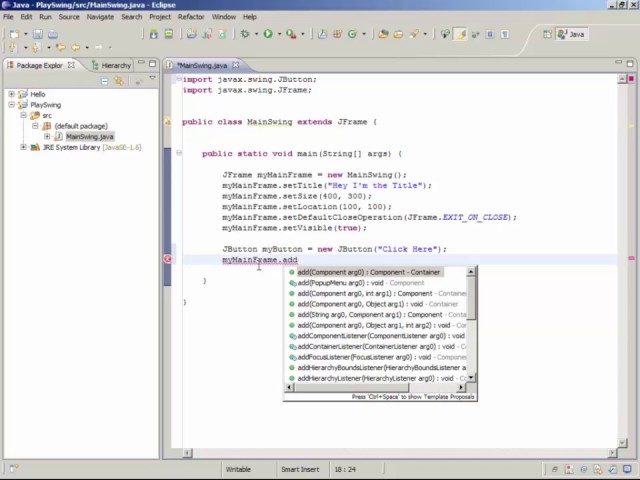The width and height of the screenshot is (640, 480).
Task: Click the editor vertical scrollbar up arrow
Action: pyautogui.click(x=622, y=79)
